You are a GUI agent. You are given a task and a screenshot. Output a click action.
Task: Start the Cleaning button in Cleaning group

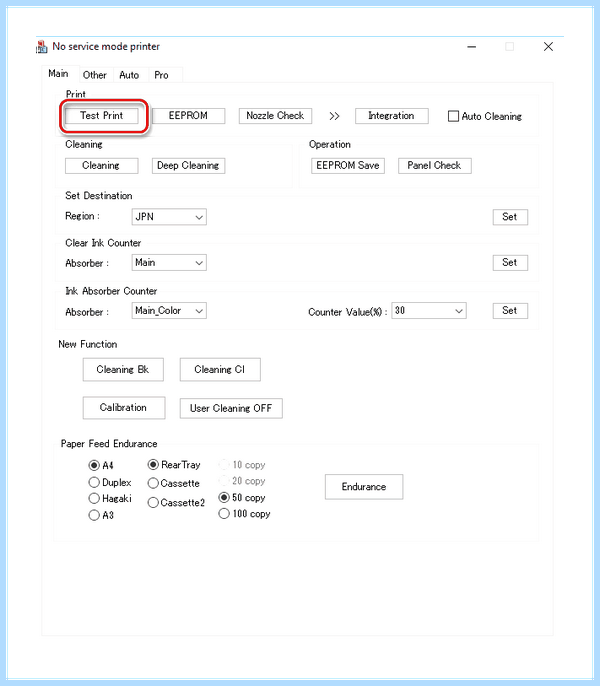pyautogui.click(x=102, y=165)
